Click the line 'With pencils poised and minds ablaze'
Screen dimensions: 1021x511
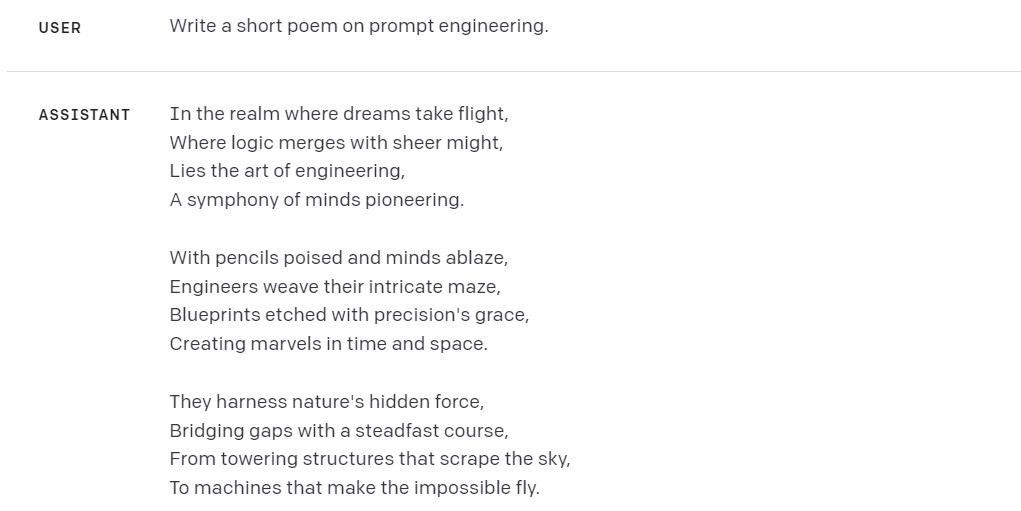[x=338, y=258]
